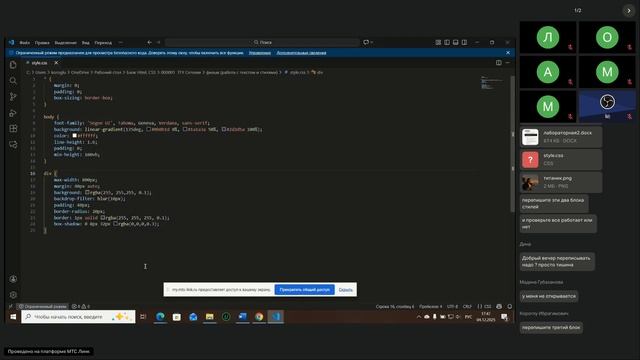This screenshot has height=360, width=640.
Task: Open Task View on the taskbar
Action: click(x=143, y=317)
